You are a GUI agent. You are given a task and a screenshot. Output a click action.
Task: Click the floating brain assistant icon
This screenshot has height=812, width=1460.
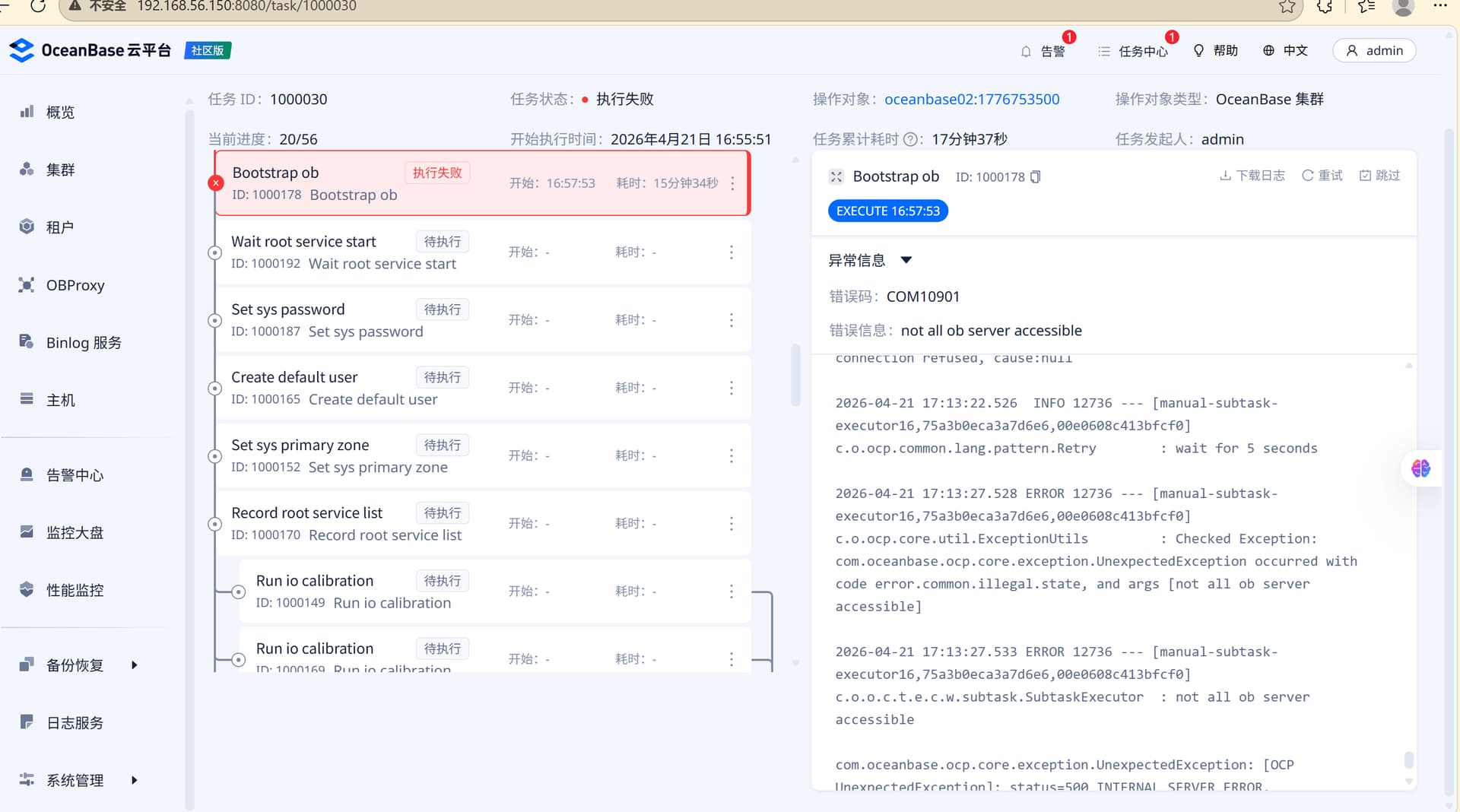[x=1420, y=468]
